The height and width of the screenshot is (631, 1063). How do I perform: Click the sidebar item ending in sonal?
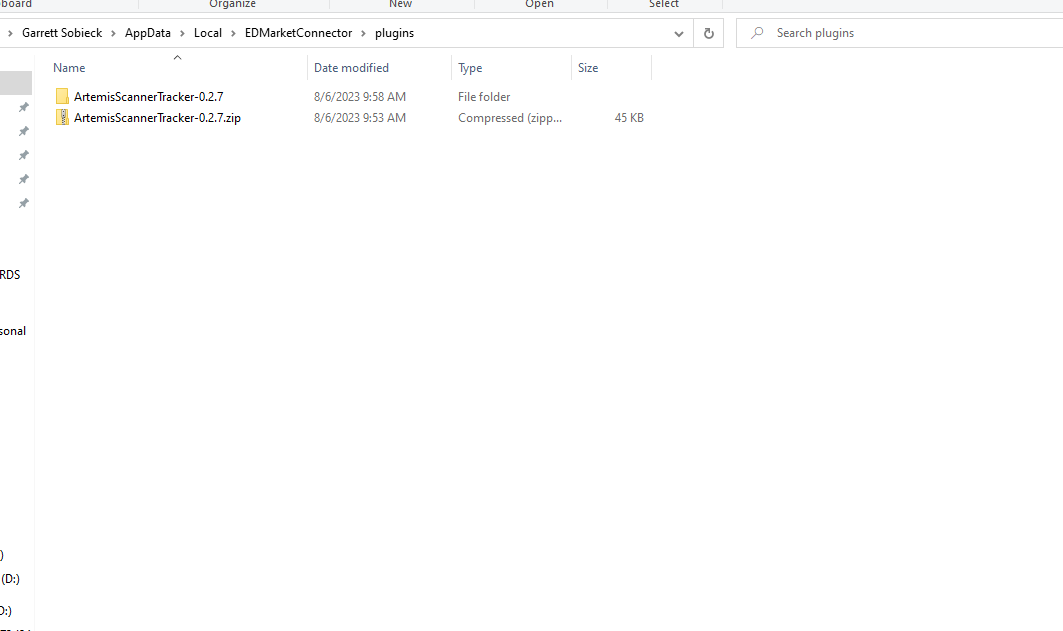pos(13,331)
